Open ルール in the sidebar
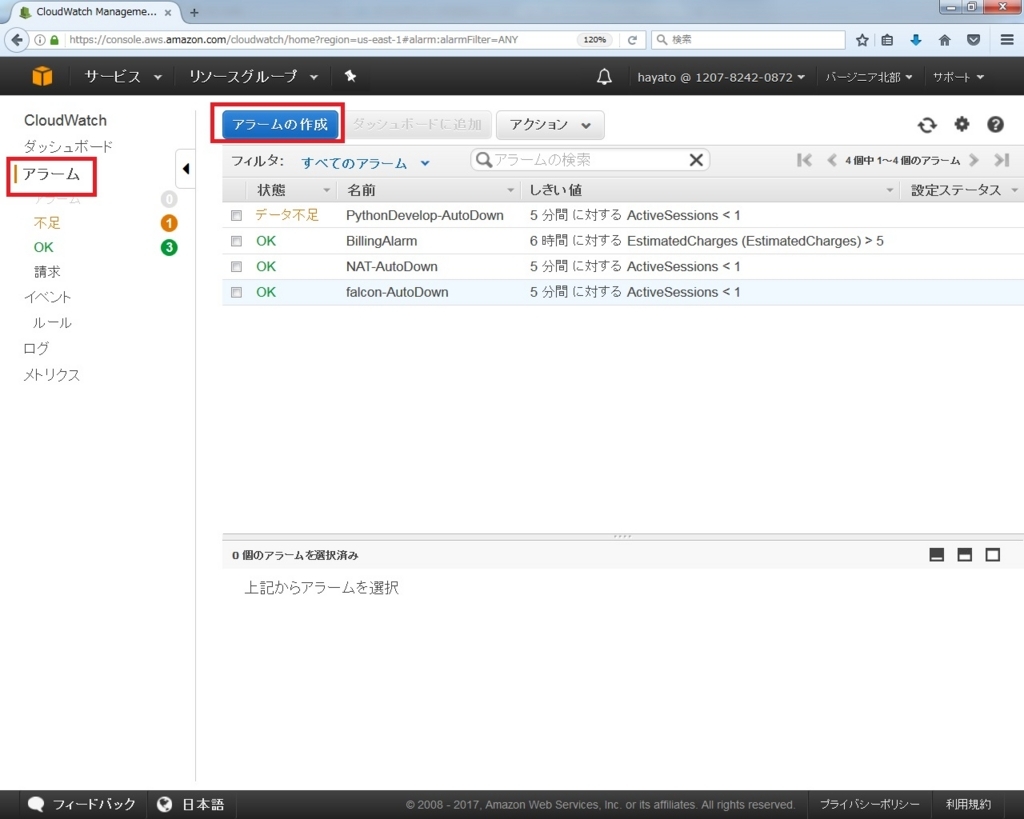 [52, 323]
